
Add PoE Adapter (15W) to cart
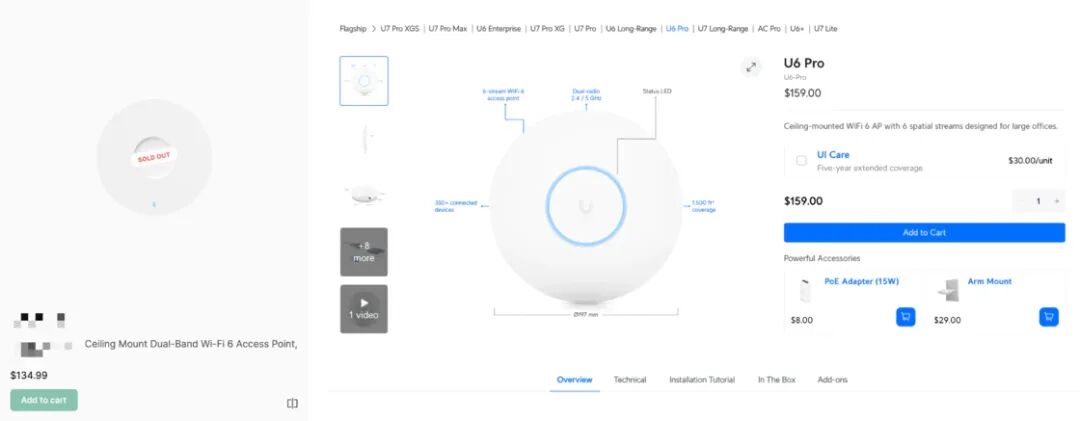click(906, 317)
